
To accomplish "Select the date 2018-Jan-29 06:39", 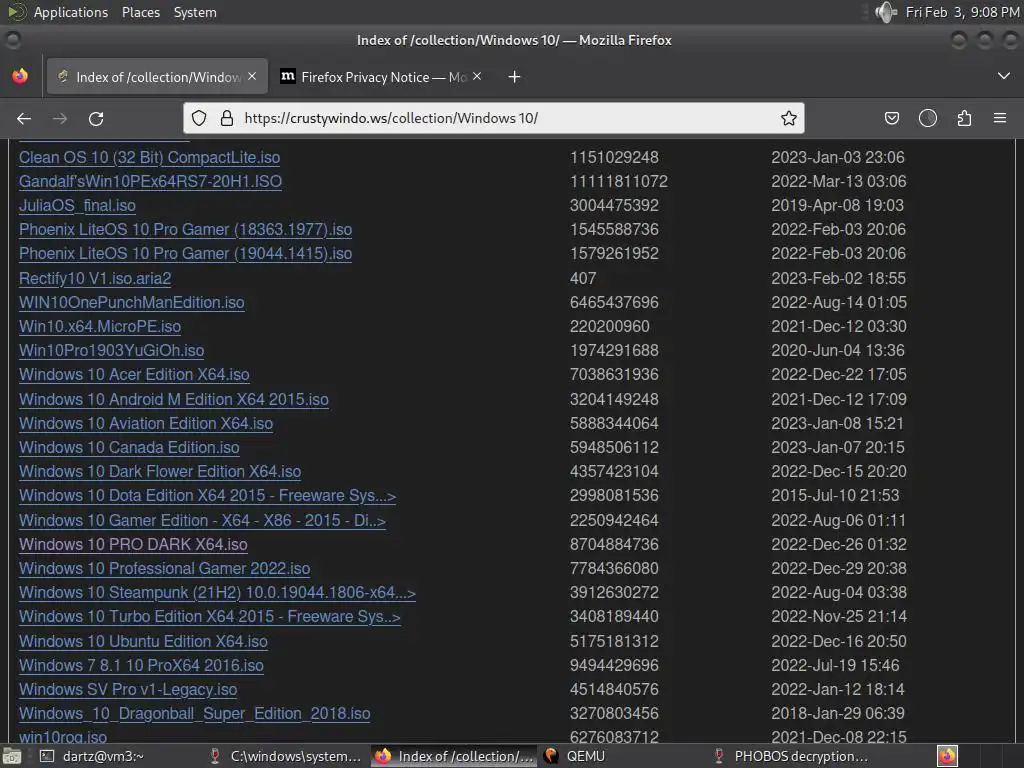I will click(x=839, y=714).
